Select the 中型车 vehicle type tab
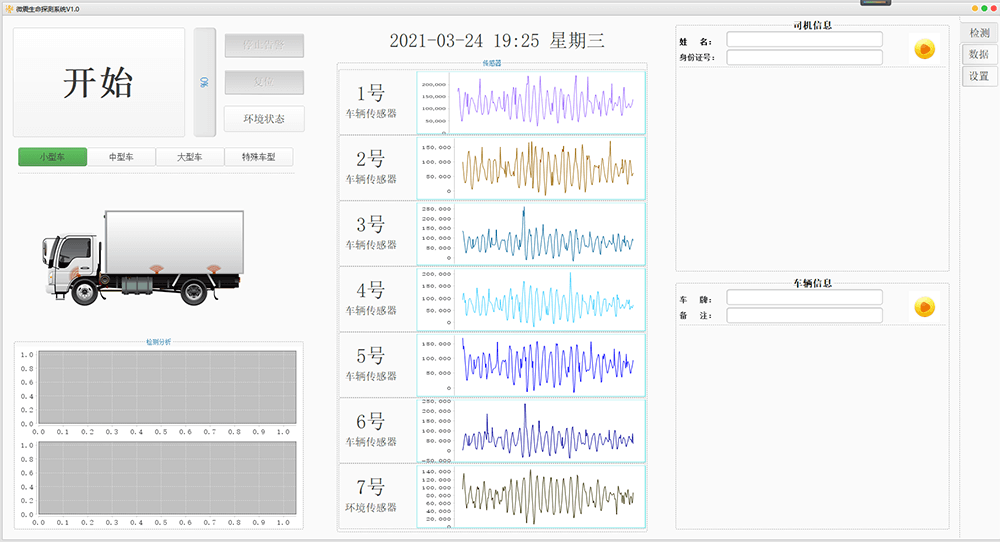The height and width of the screenshot is (542, 1000). tap(121, 157)
